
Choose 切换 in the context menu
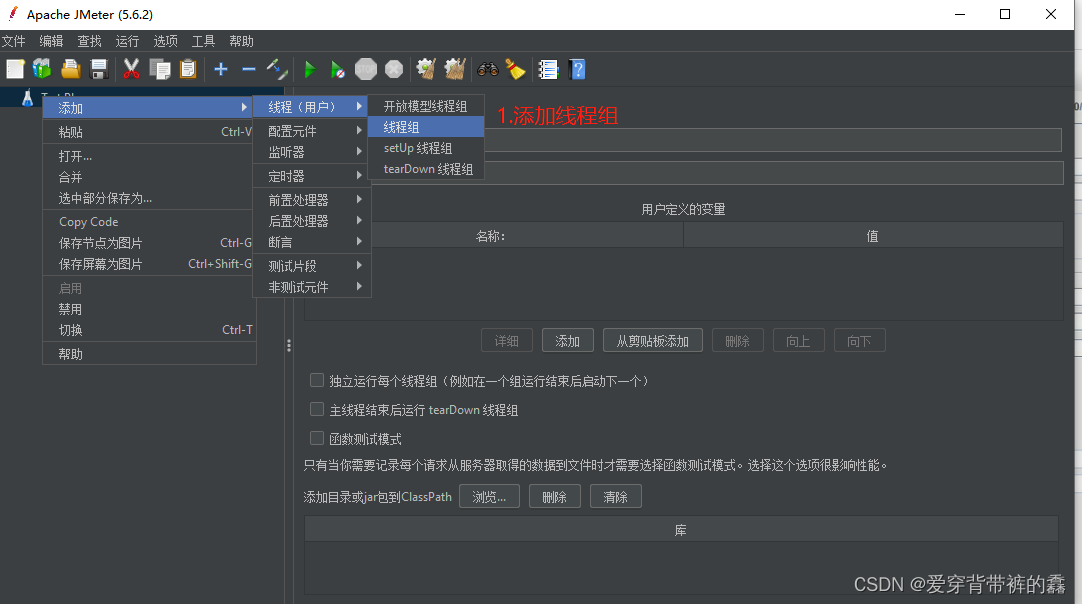pyautogui.click(x=148, y=330)
